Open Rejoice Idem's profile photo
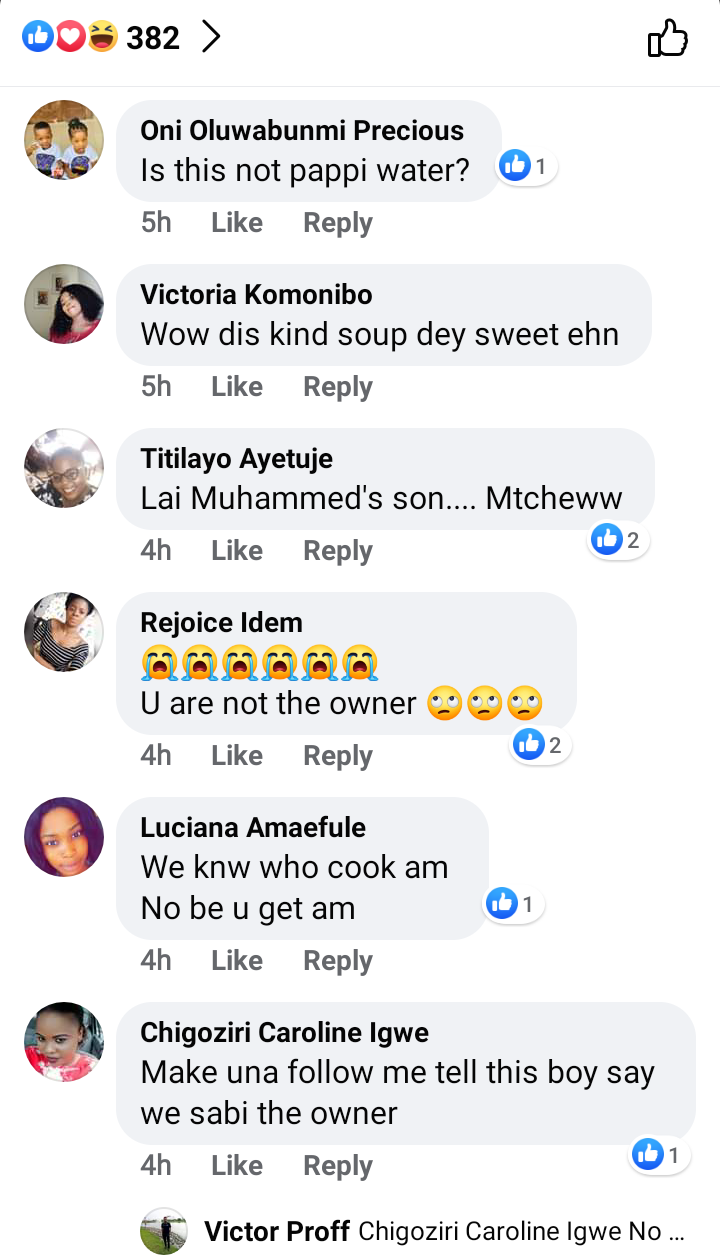720x1256 pixels. (64, 632)
